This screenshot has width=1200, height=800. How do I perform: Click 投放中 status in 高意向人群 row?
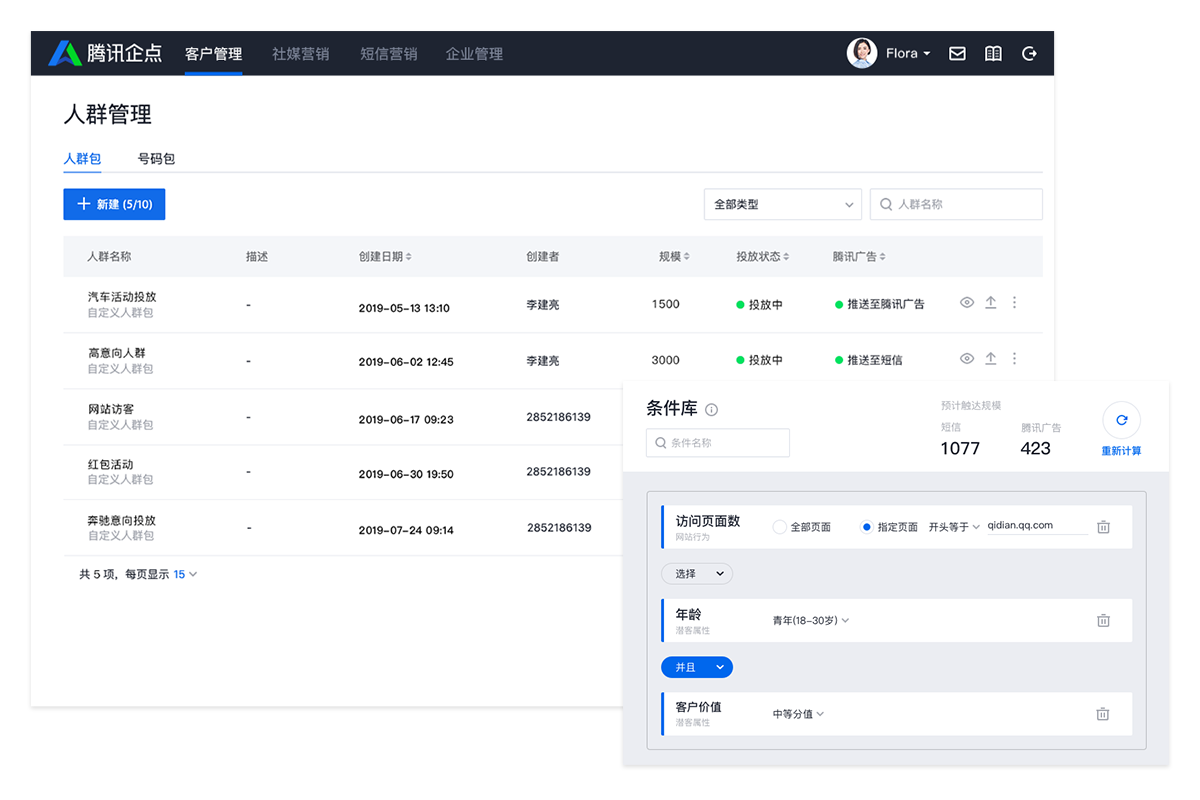[x=766, y=360]
